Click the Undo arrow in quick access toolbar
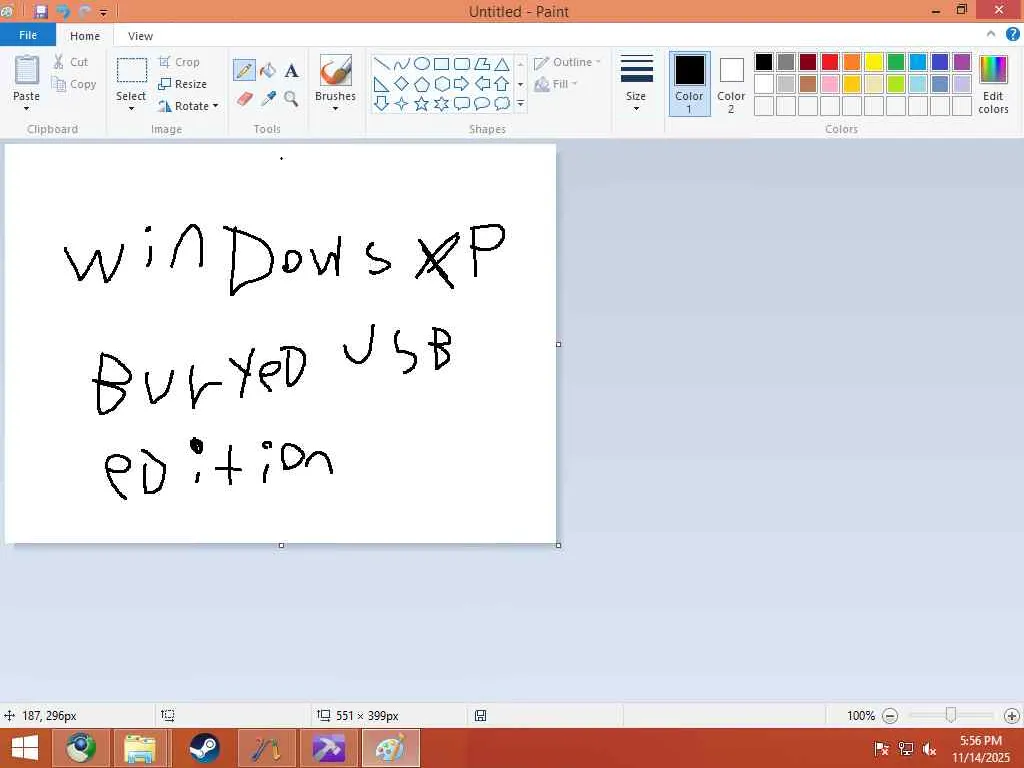The width and height of the screenshot is (1024, 768). (x=63, y=11)
